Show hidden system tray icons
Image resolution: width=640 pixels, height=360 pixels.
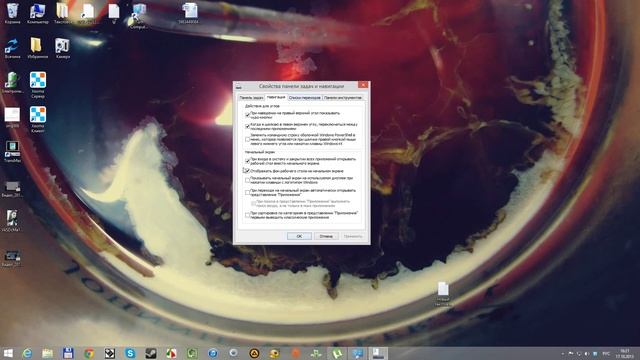[x=562, y=353]
